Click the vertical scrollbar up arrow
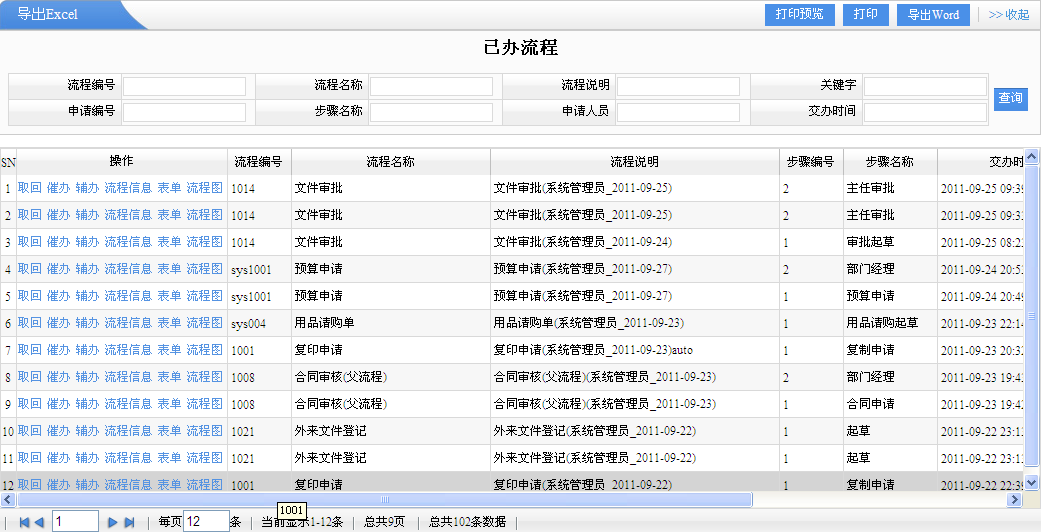Viewport: 1046px width, 532px height. click(1032, 157)
